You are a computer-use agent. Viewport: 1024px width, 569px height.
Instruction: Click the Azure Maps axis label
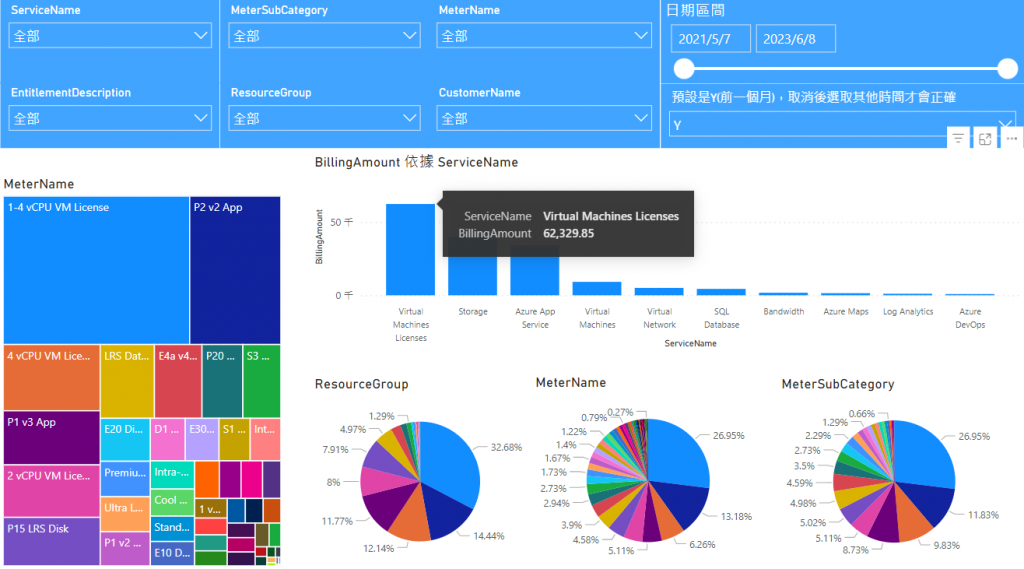click(x=846, y=312)
